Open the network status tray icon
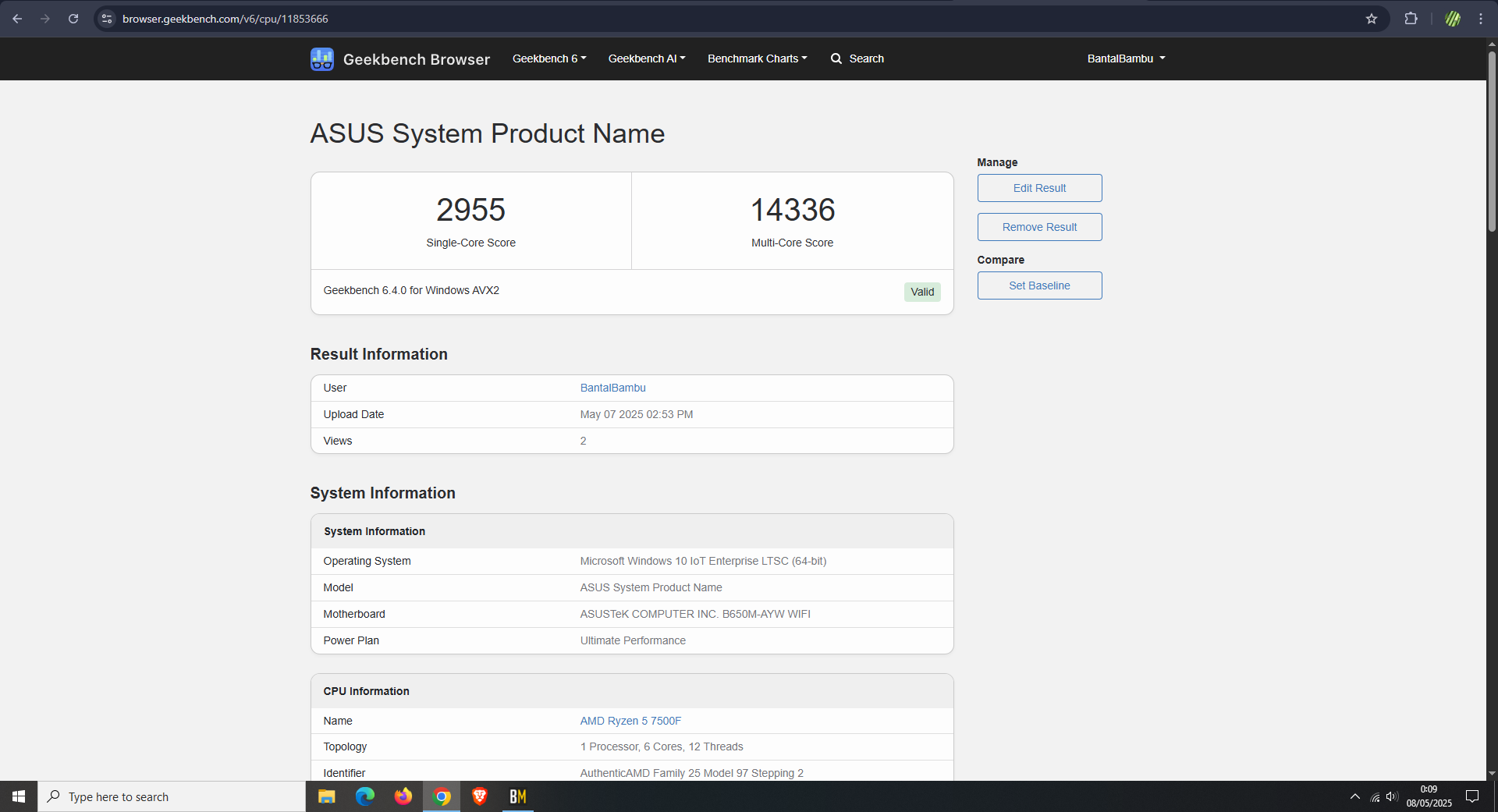1498x812 pixels. coord(1375,797)
